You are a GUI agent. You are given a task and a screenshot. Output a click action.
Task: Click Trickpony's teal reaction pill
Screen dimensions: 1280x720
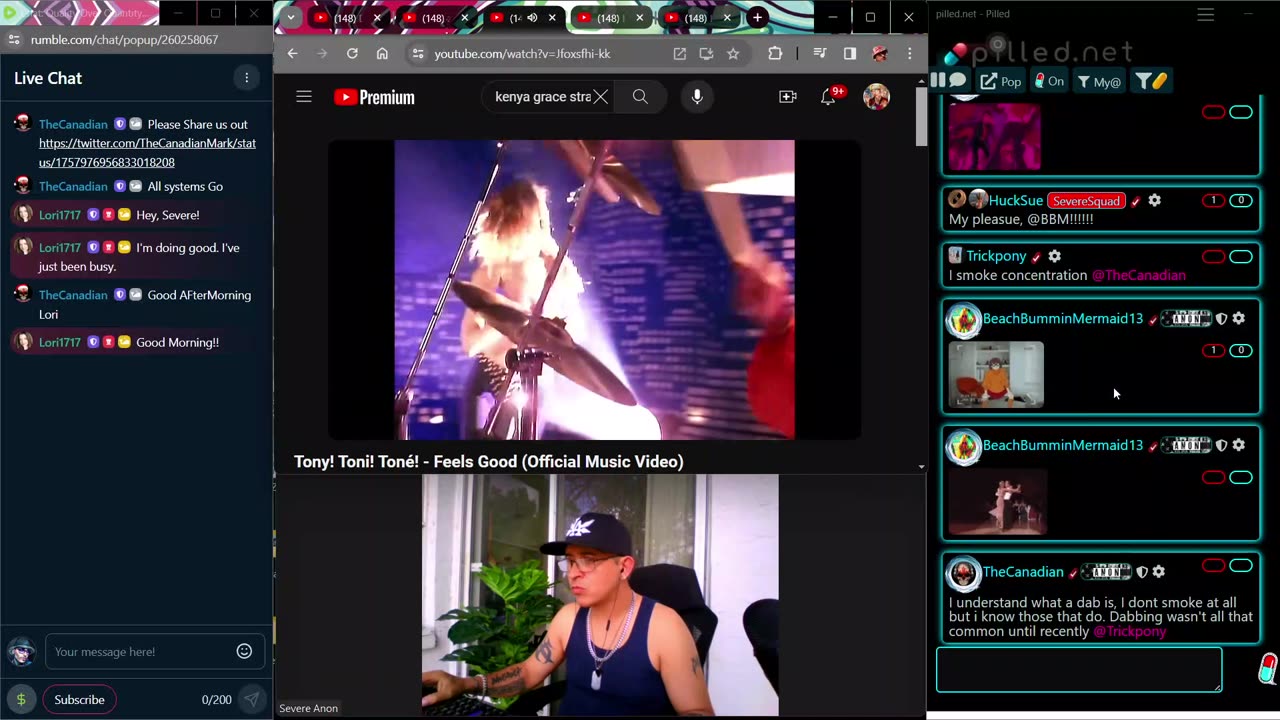(1241, 257)
